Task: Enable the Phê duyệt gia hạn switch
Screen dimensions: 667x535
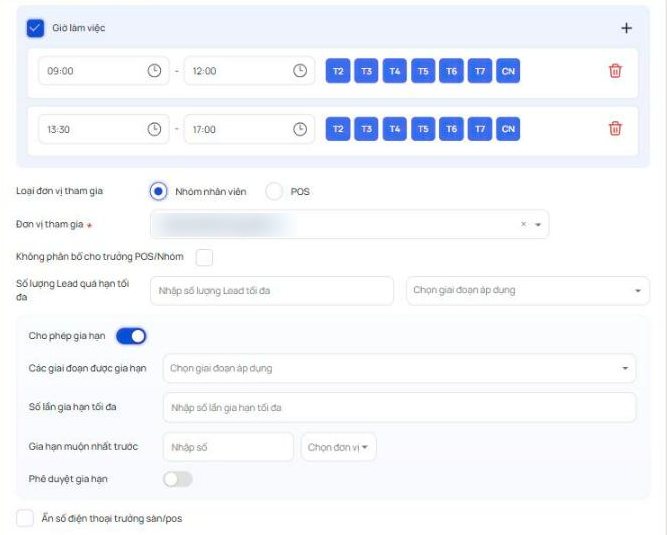Action: pos(178,479)
